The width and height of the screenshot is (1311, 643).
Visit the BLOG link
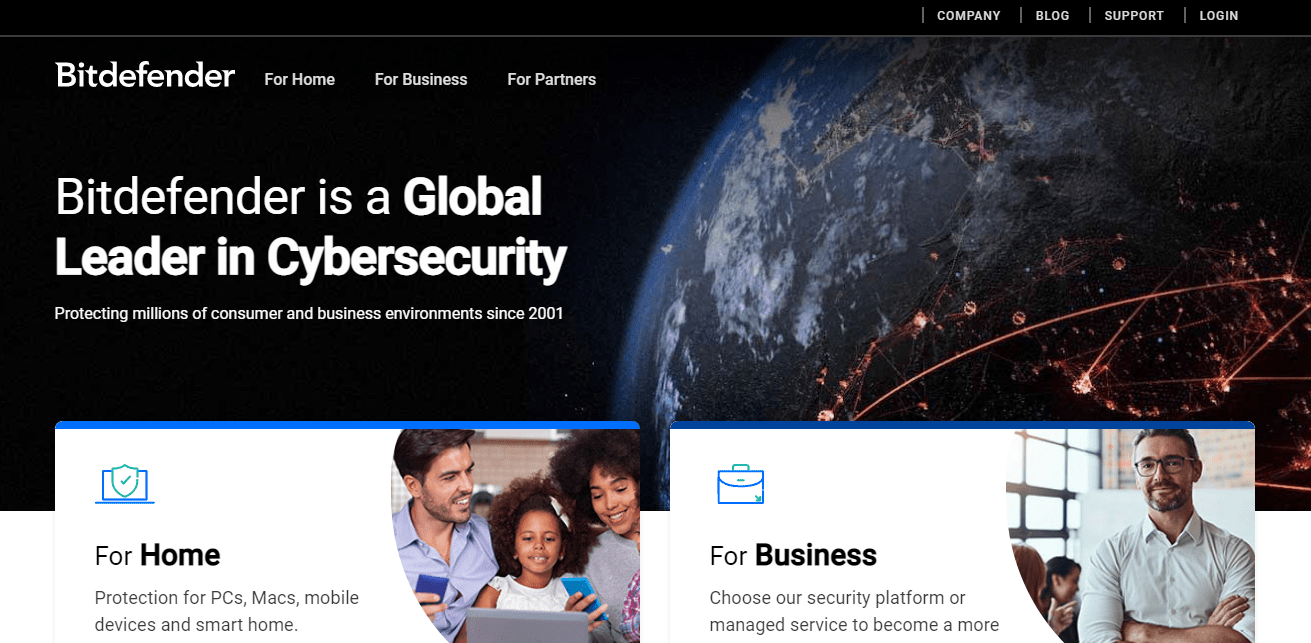(1052, 15)
